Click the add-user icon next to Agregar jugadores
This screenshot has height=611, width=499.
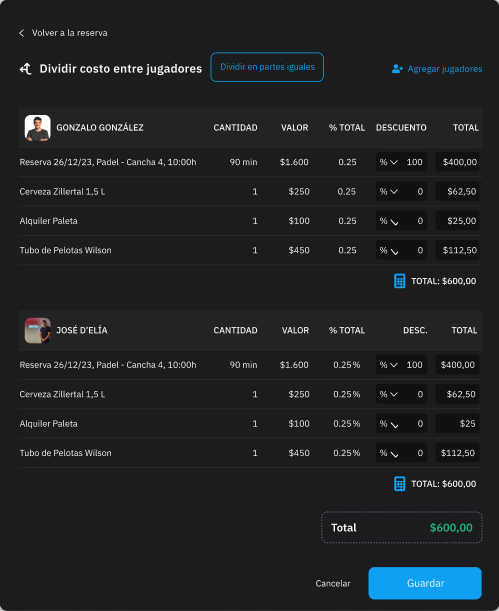(x=397, y=69)
